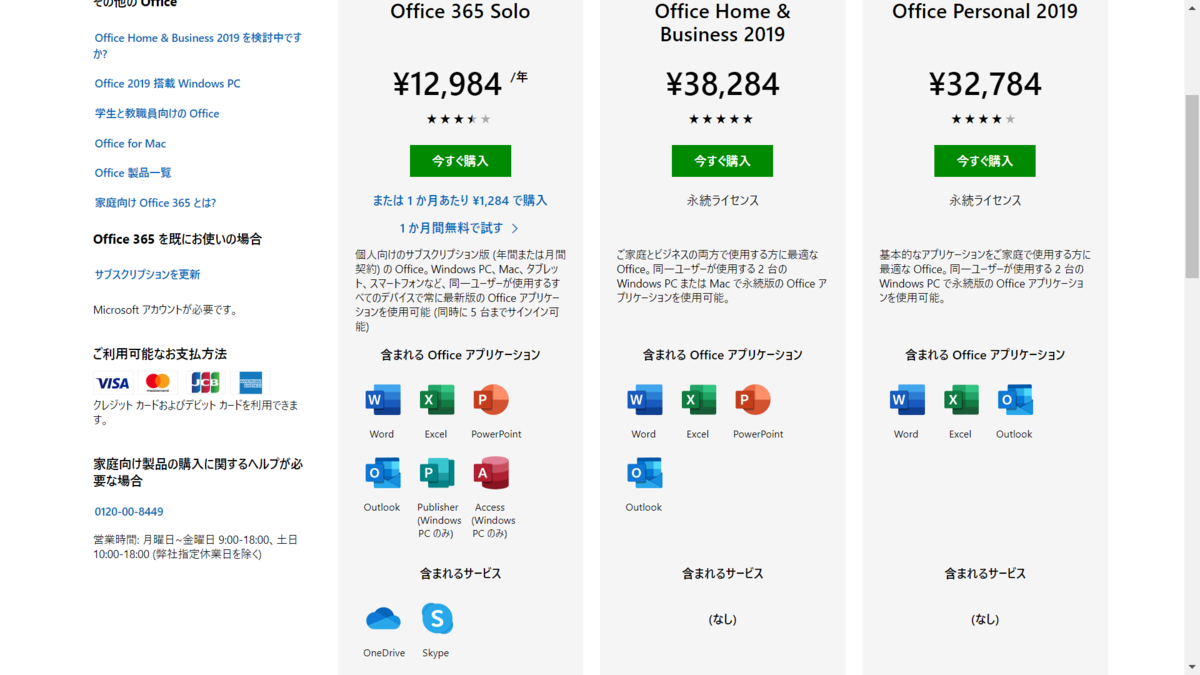Click the Office 365 を既にお使いの場合 heading
Screen dimensions: 1200x675
tap(177, 239)
